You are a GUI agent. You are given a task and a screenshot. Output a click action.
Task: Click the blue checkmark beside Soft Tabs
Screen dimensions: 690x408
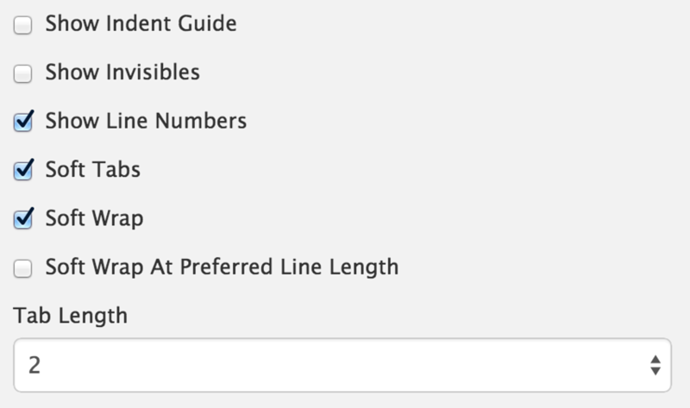coord(24,170)
